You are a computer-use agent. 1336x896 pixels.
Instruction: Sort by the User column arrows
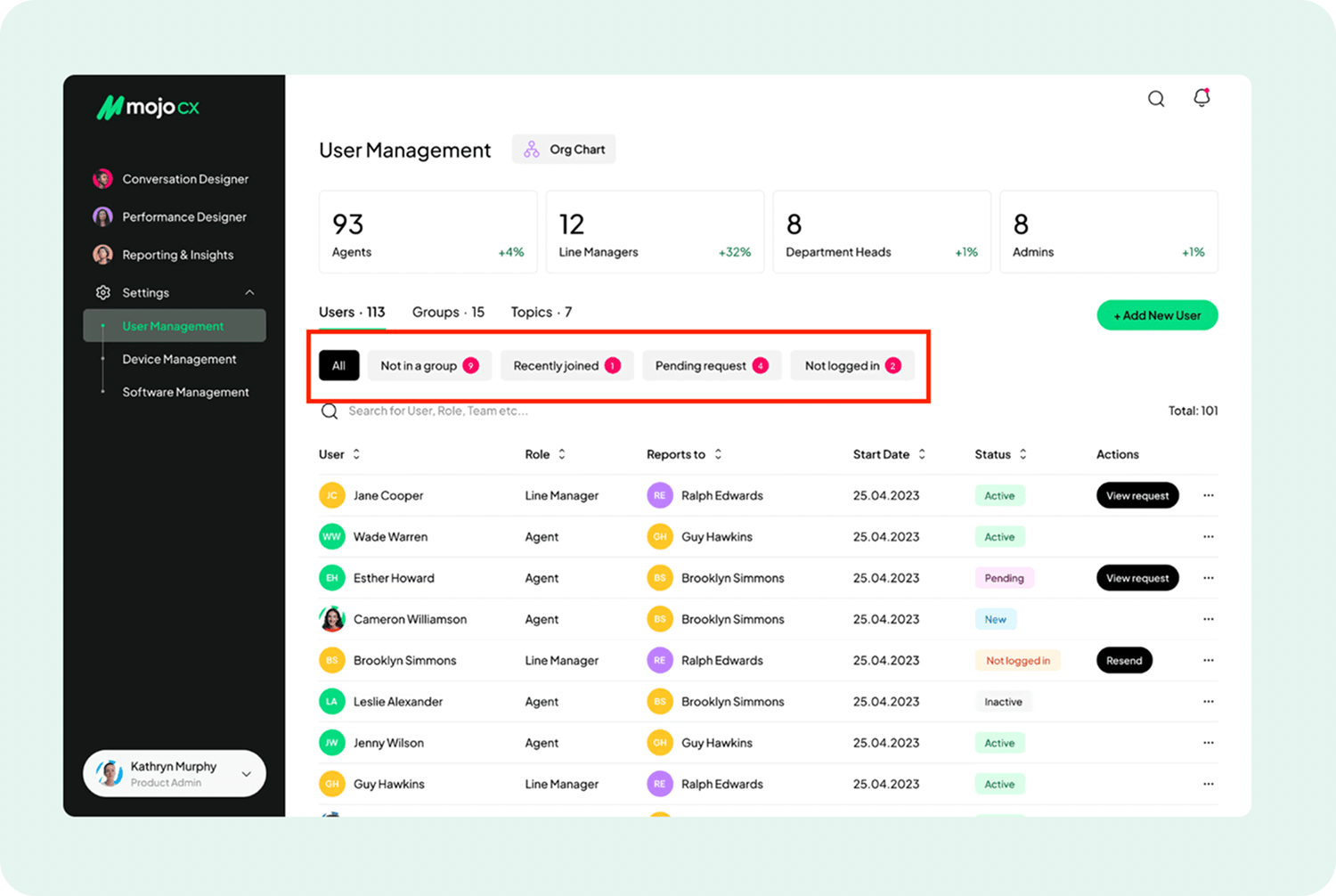356,454
